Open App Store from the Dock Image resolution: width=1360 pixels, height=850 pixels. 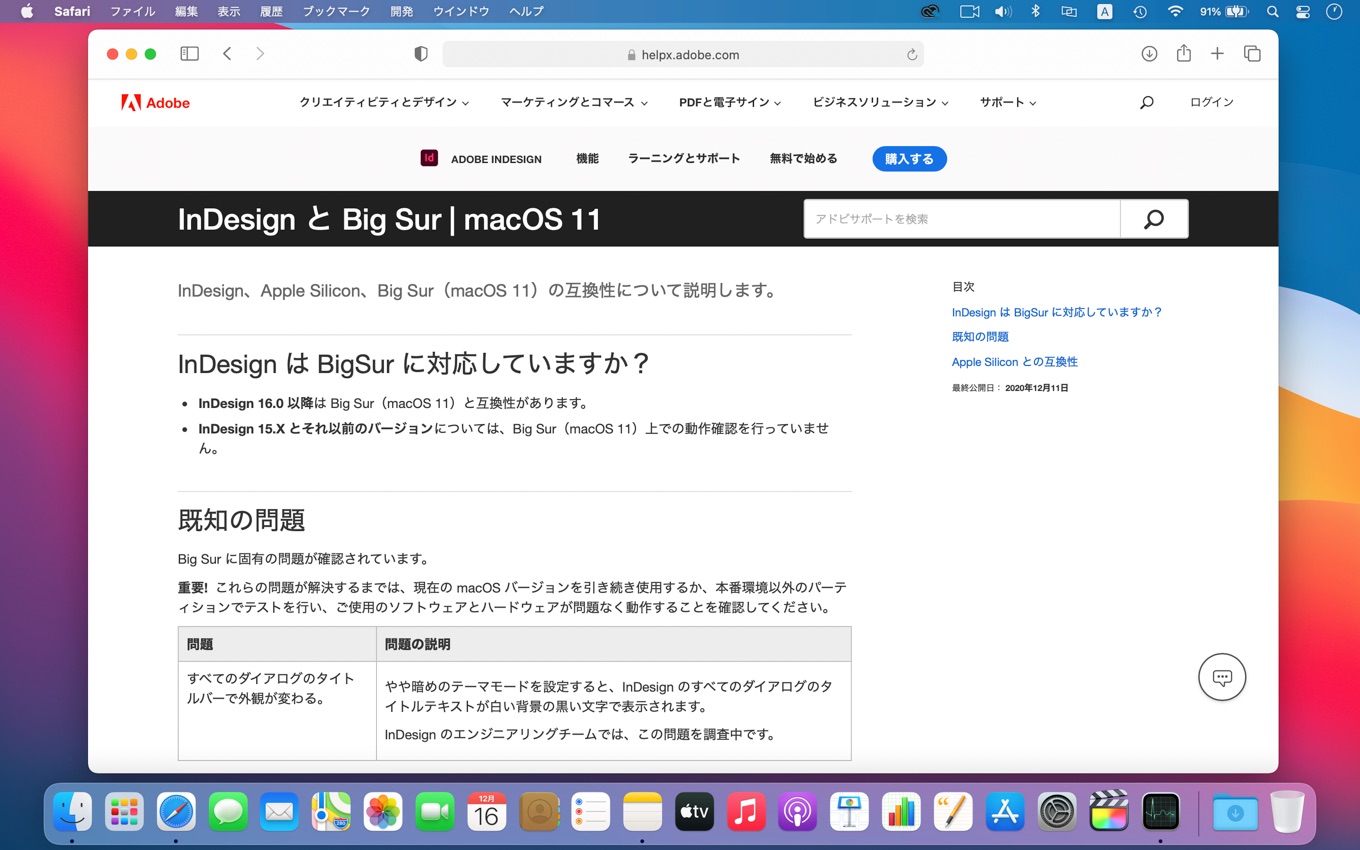pyautogui.click(x=1005, y=812)
